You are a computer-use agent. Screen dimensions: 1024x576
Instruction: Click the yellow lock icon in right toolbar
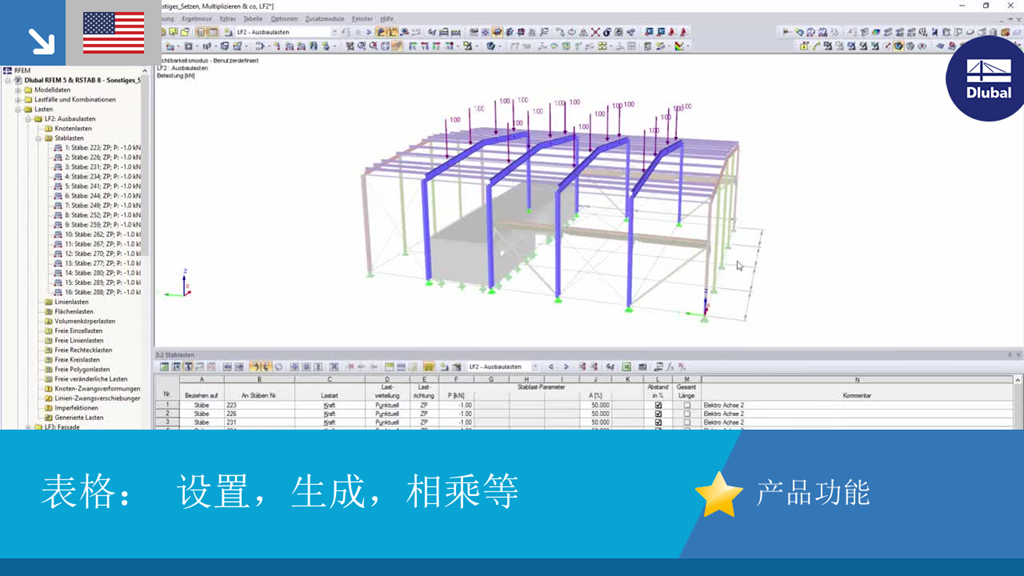click(805, 46)
